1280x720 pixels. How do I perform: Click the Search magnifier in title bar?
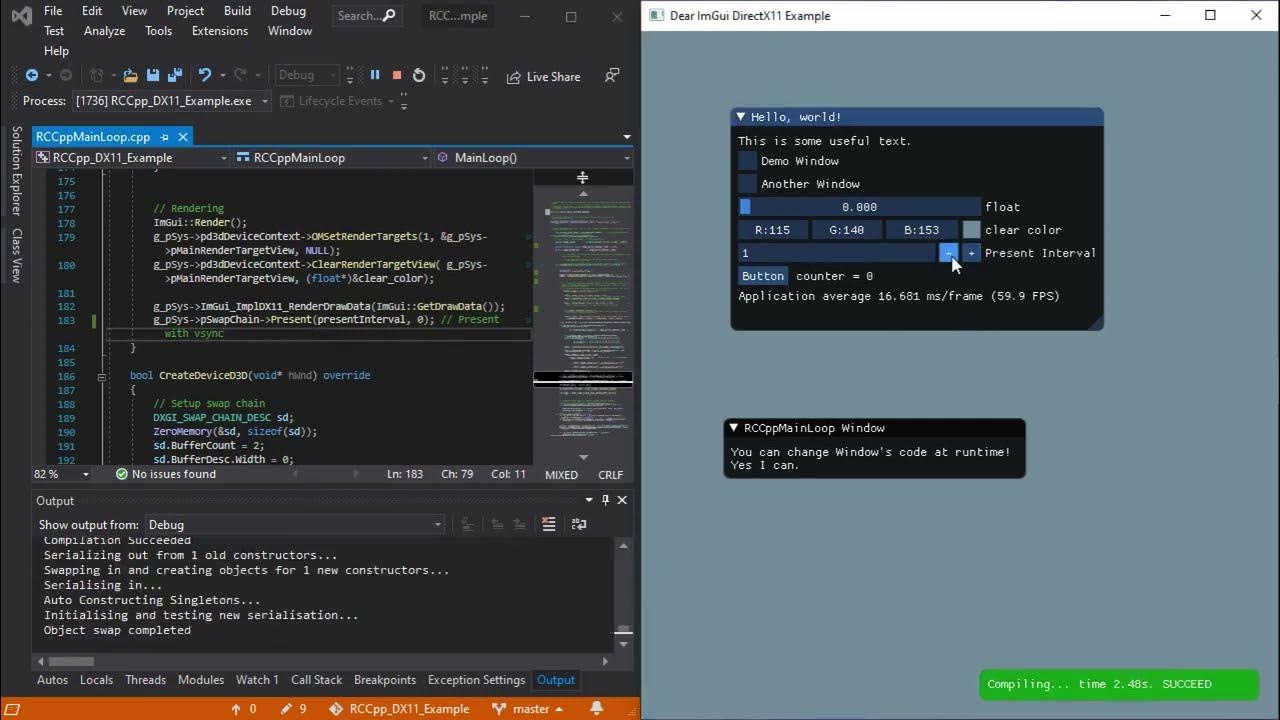click(390, 15)
